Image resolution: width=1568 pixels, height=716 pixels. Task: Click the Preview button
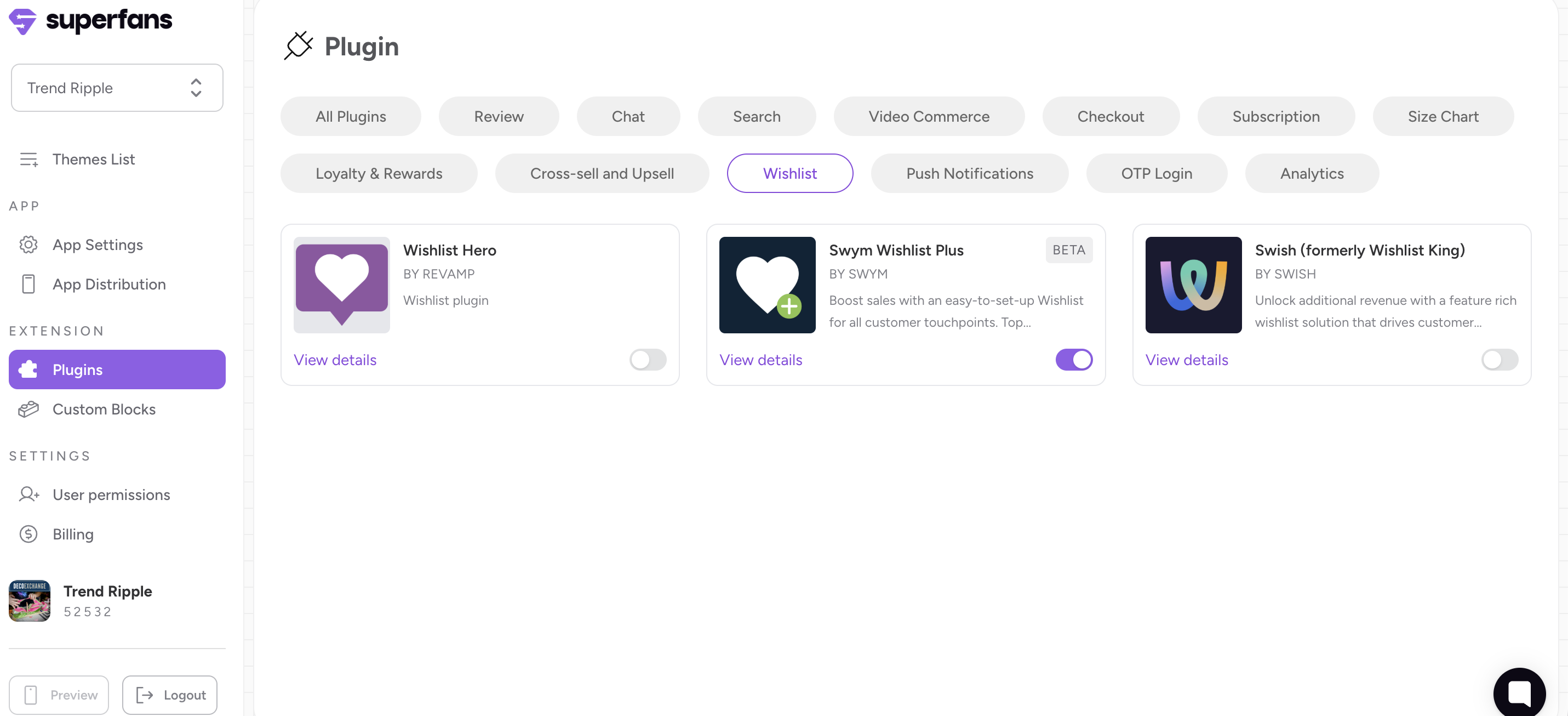59,695
